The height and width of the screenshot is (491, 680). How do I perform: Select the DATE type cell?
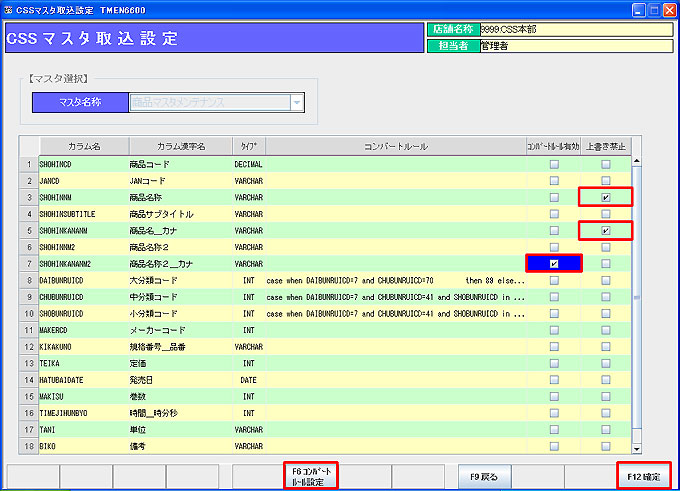248,380
